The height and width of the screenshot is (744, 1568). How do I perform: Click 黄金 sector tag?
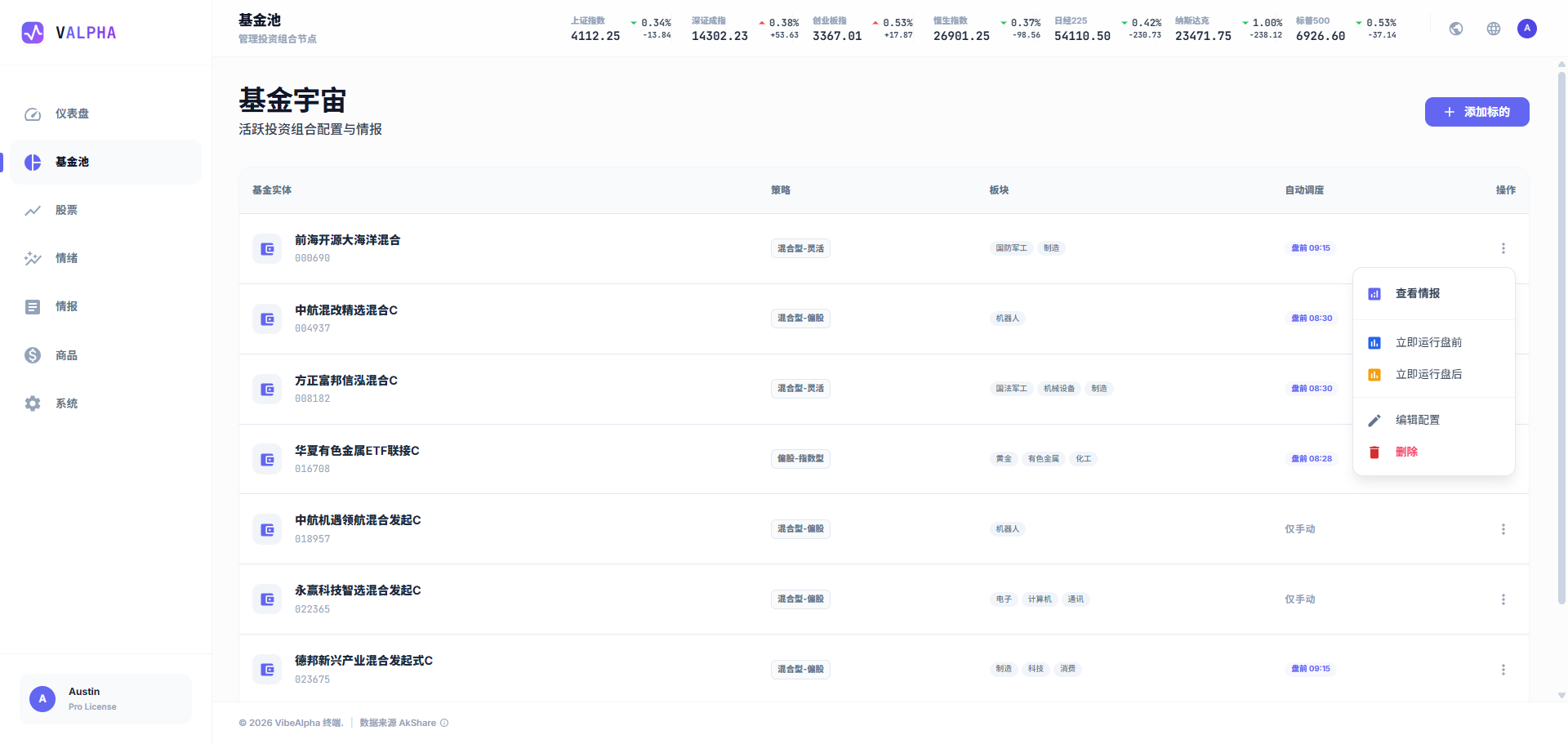click(1004, 459)
